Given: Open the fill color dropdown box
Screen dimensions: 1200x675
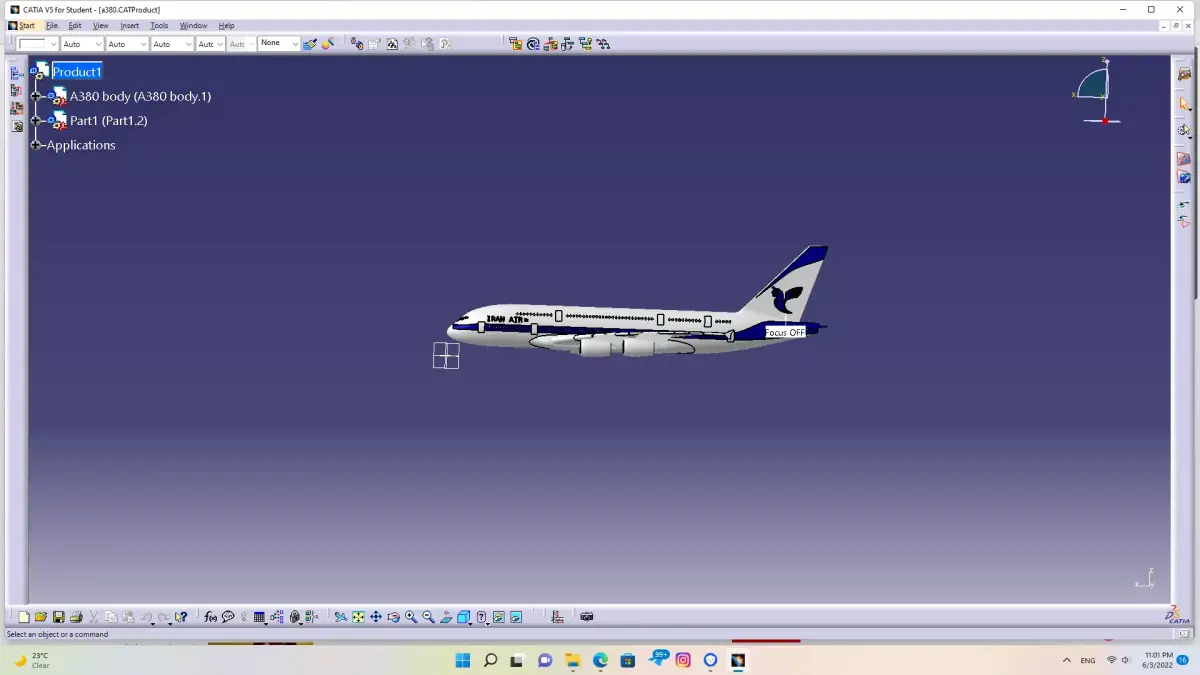Looking at the screenshot, I should point(39,44).
